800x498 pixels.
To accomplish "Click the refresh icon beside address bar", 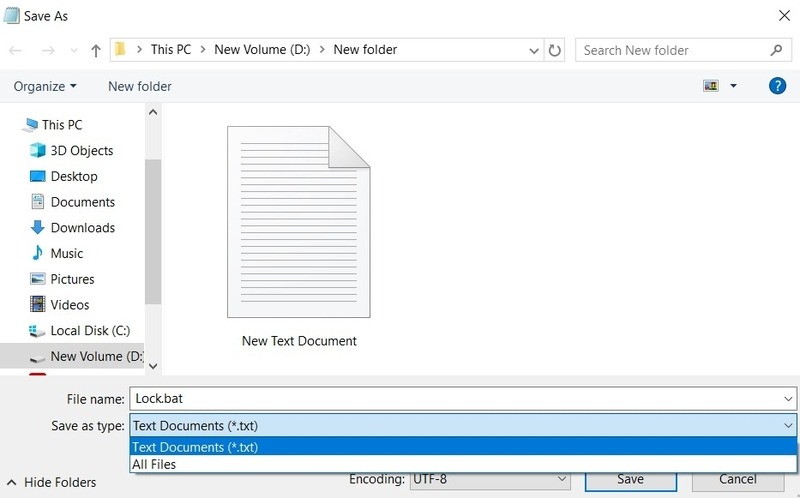I will 555,50.
